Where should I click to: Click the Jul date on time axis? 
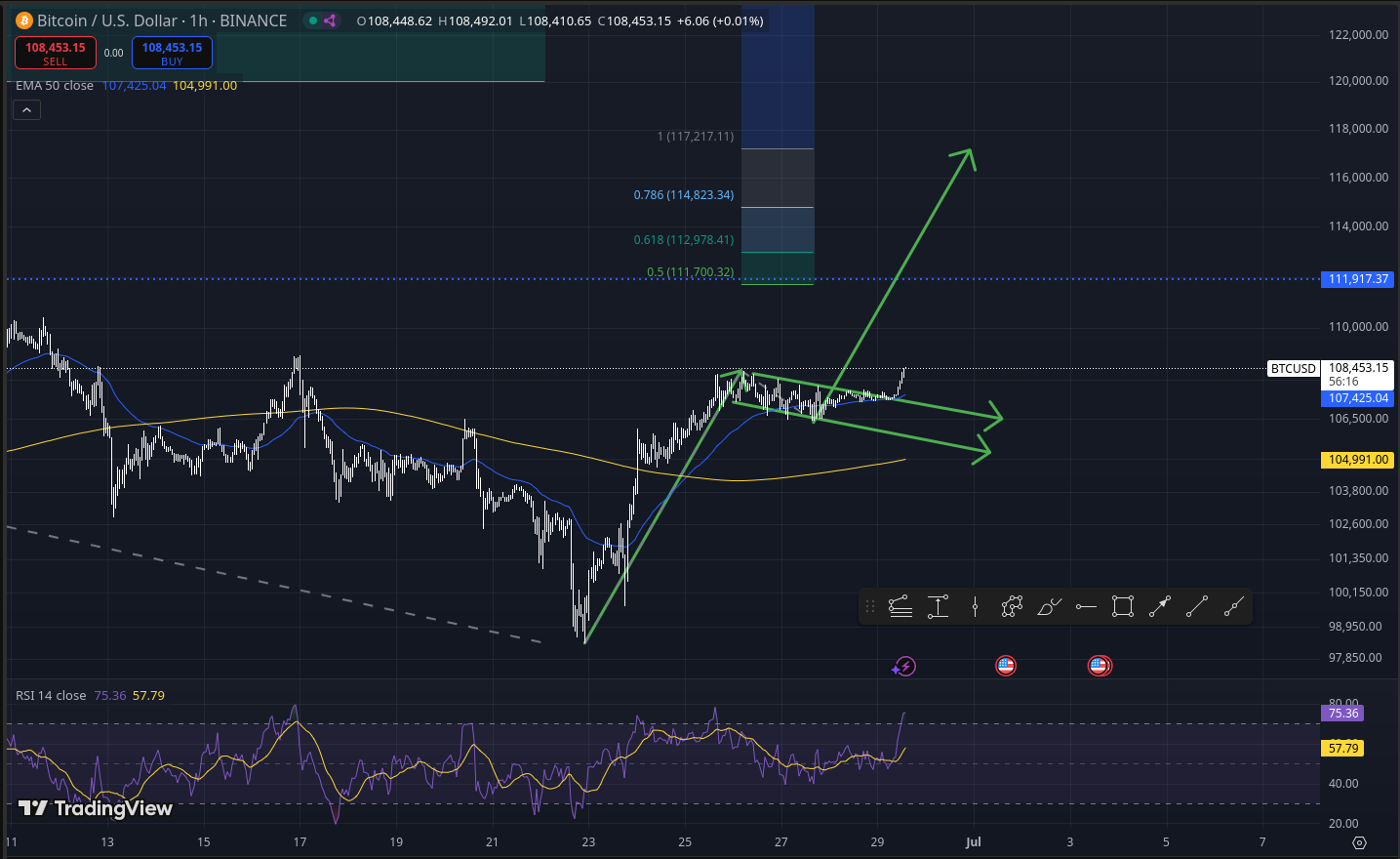tap(973, 841)
